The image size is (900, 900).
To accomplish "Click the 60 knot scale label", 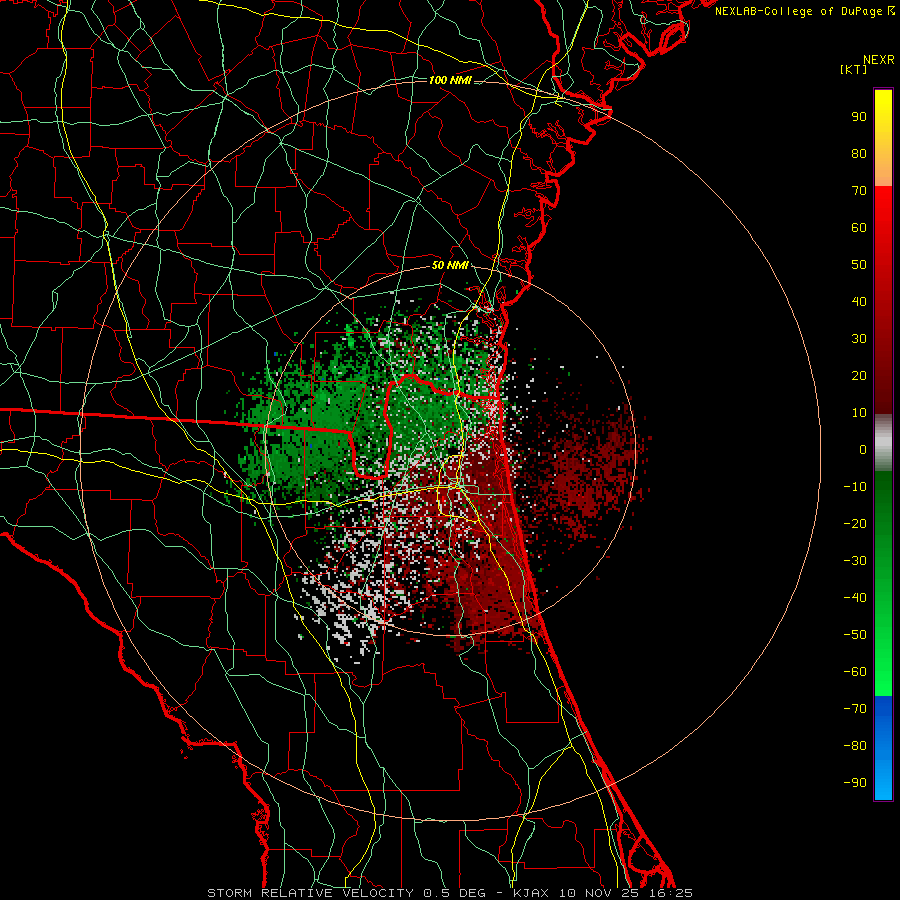I will [x=859, y=227].
